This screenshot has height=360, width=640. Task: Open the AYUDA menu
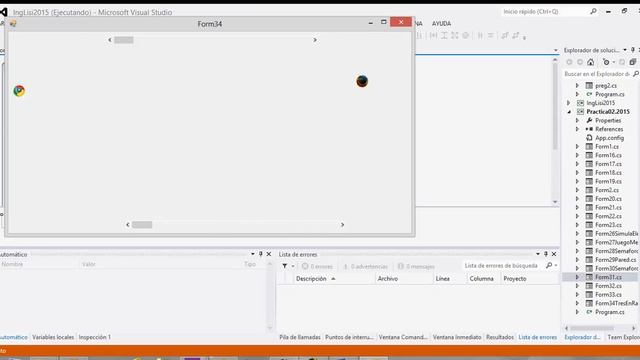click(441, 24)
